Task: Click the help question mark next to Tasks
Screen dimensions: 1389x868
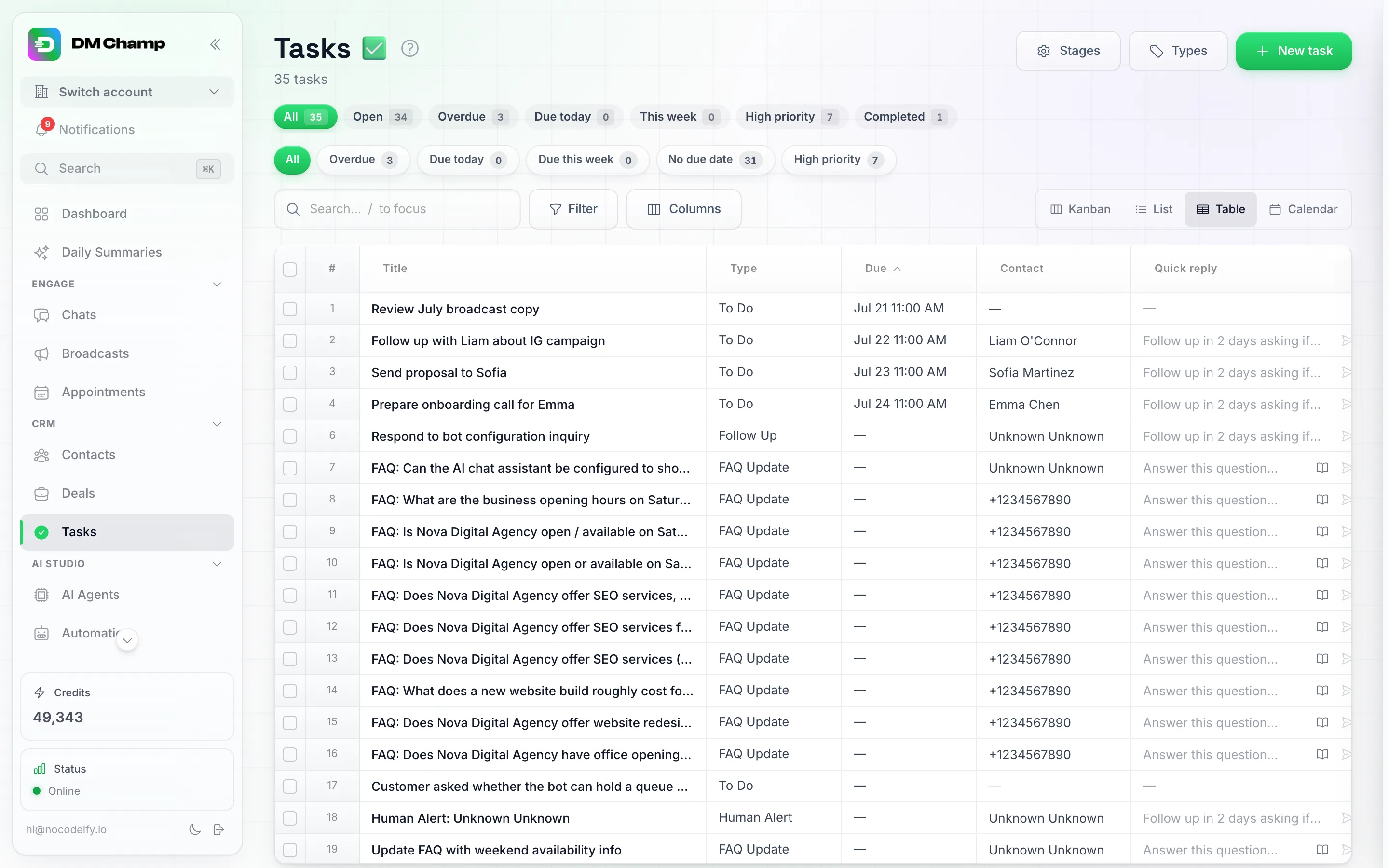Action: tap(409, 48)
